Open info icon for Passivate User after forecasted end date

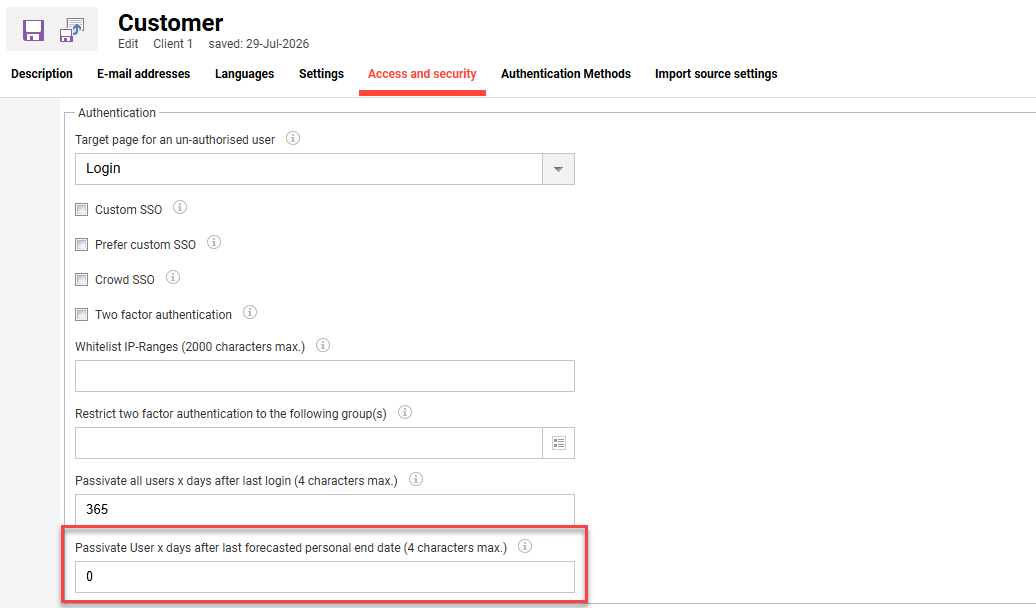[525, 547]
